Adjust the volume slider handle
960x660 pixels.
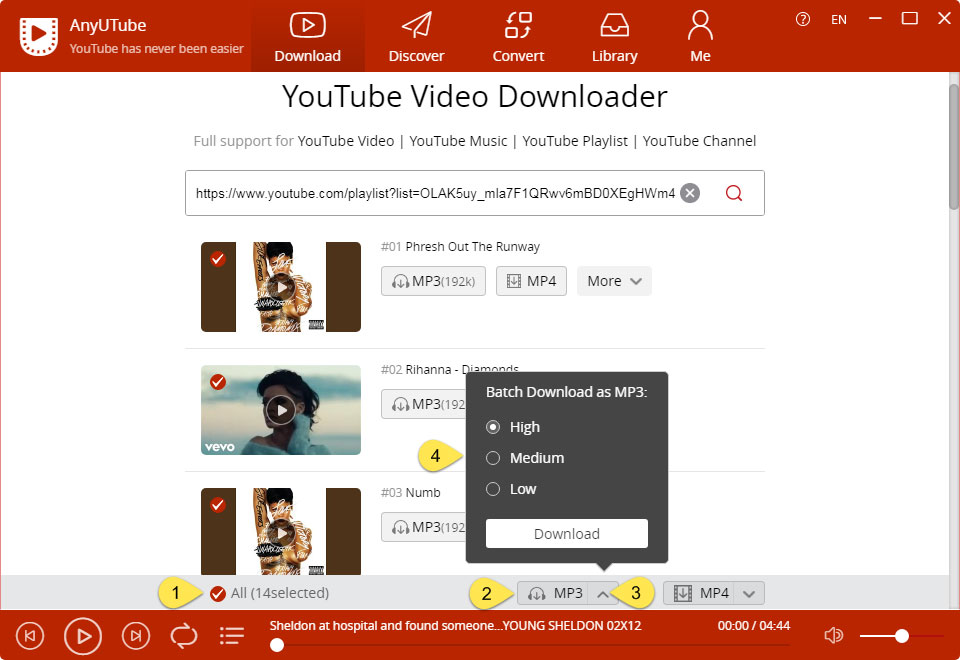(901, 636)
